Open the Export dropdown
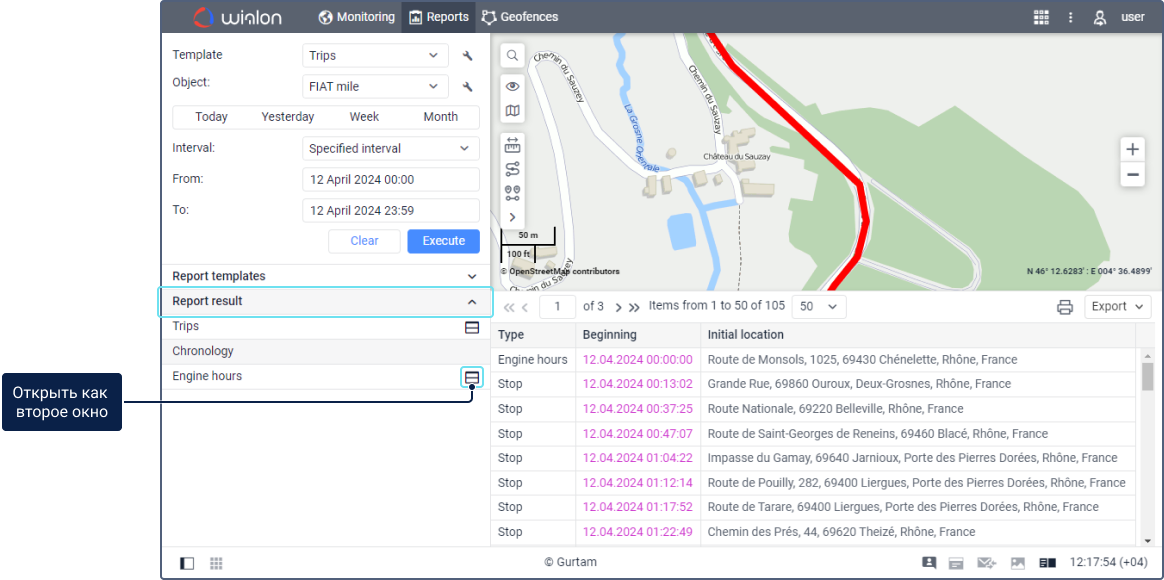Image resolution: width=1164 pixels, height=580 pixels. [x=1117, y=307]
